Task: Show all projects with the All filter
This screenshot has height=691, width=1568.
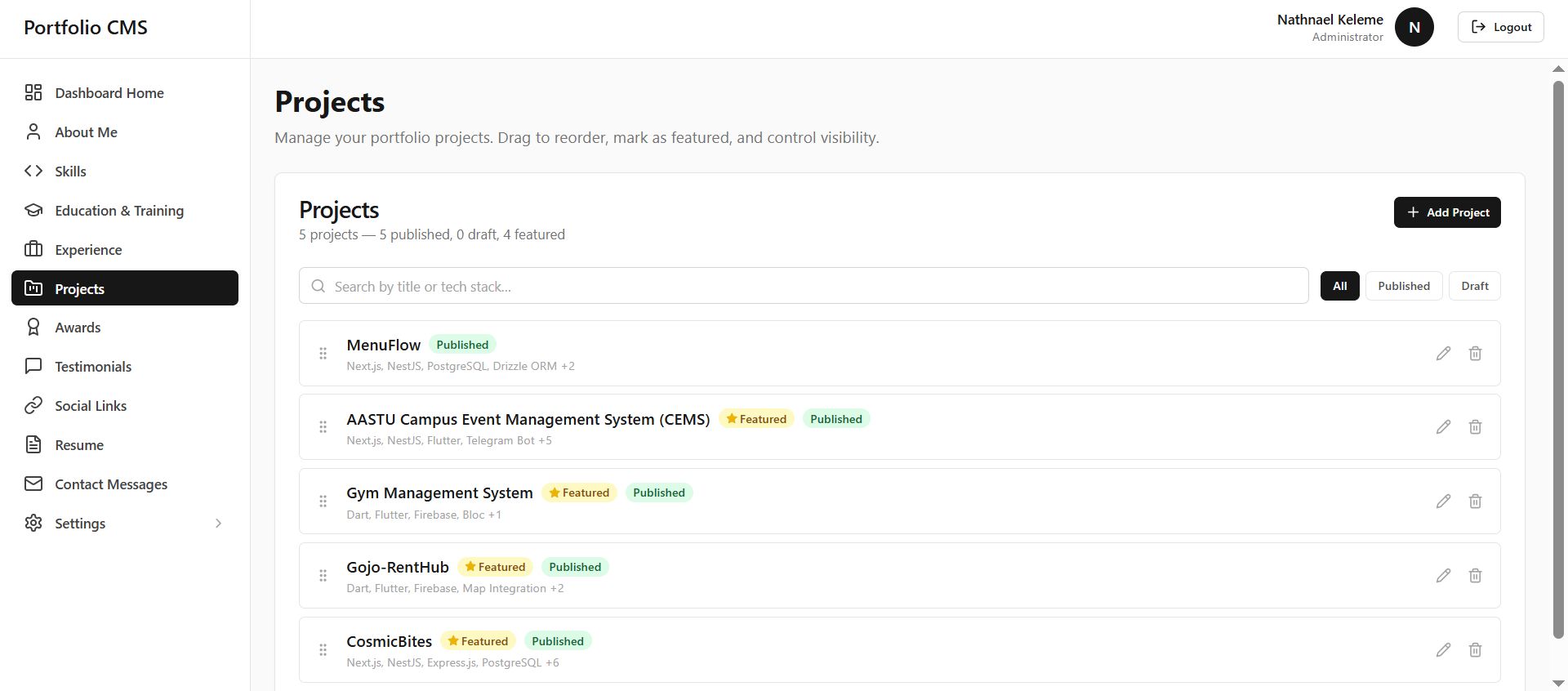Action: point(1339,286)
